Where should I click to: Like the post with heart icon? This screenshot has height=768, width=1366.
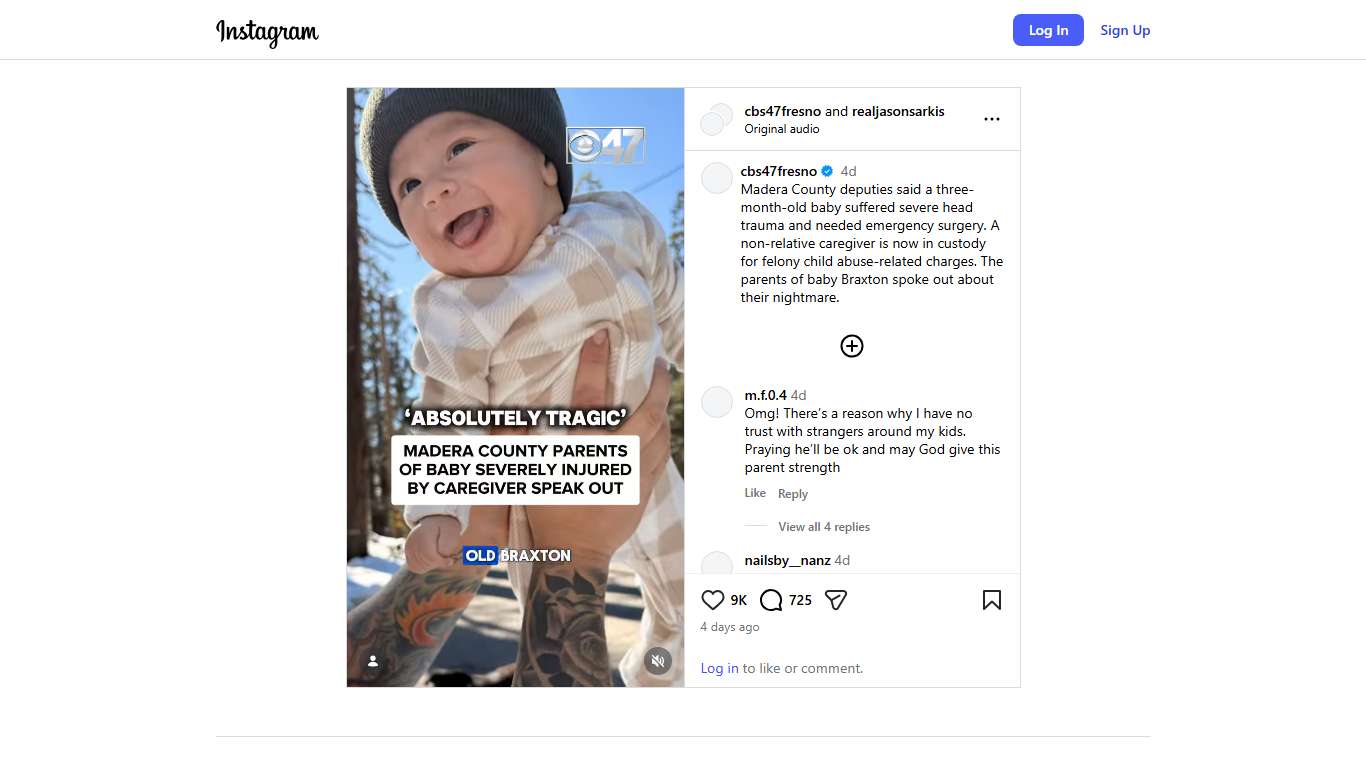(x=712, y=600)
